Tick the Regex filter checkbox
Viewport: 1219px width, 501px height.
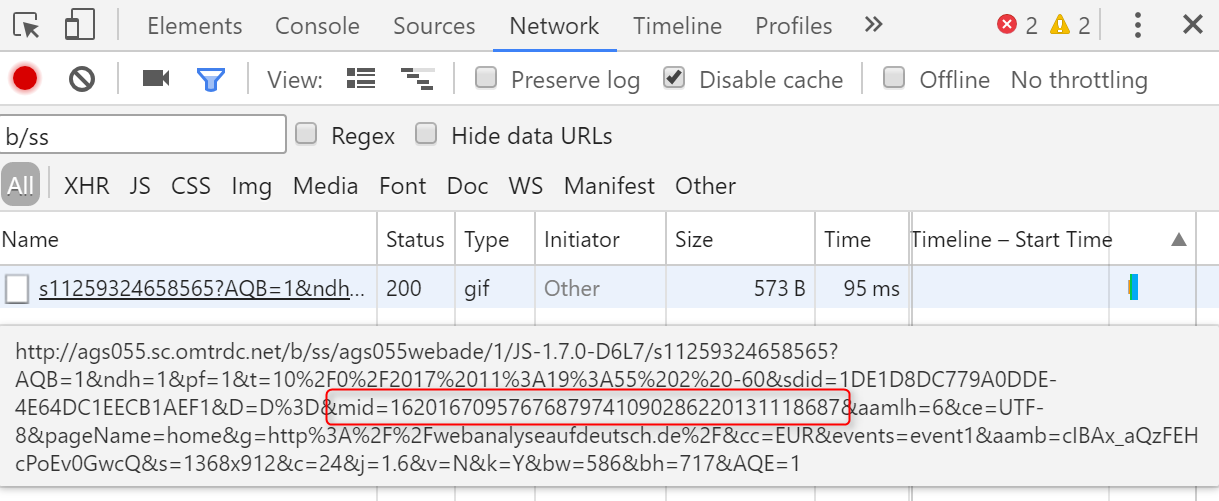pyautogui.click(x=307, y=134)
